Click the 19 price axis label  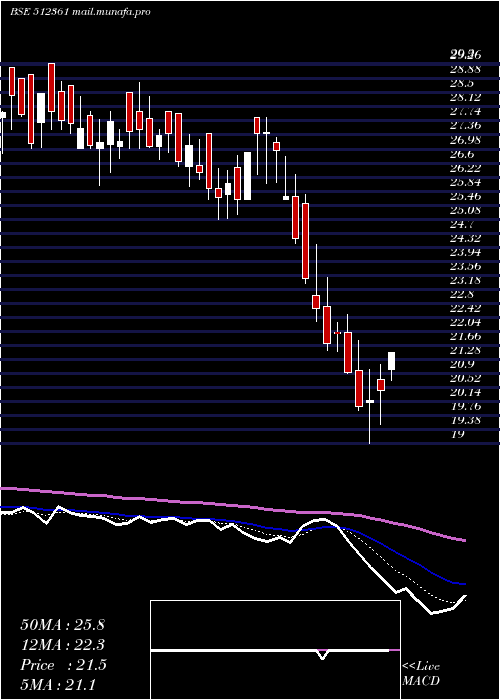[x=458, y=434]
